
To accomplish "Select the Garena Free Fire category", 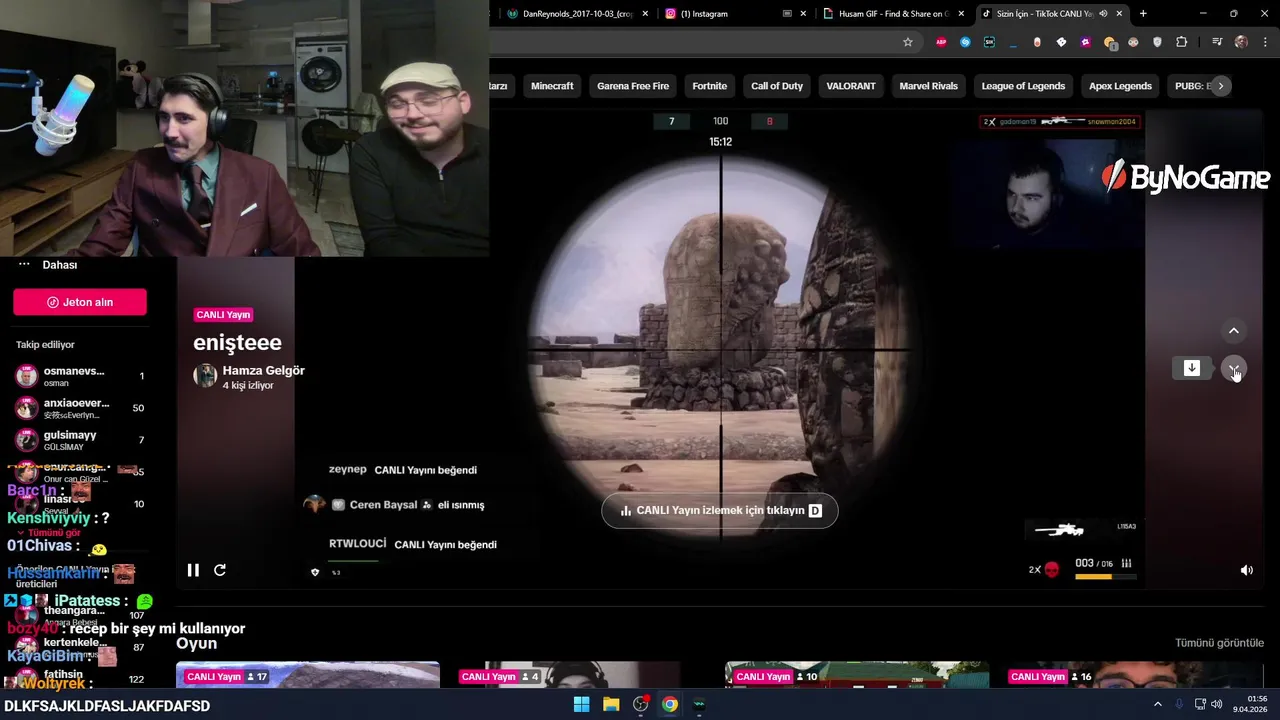I will coord(633,86).
